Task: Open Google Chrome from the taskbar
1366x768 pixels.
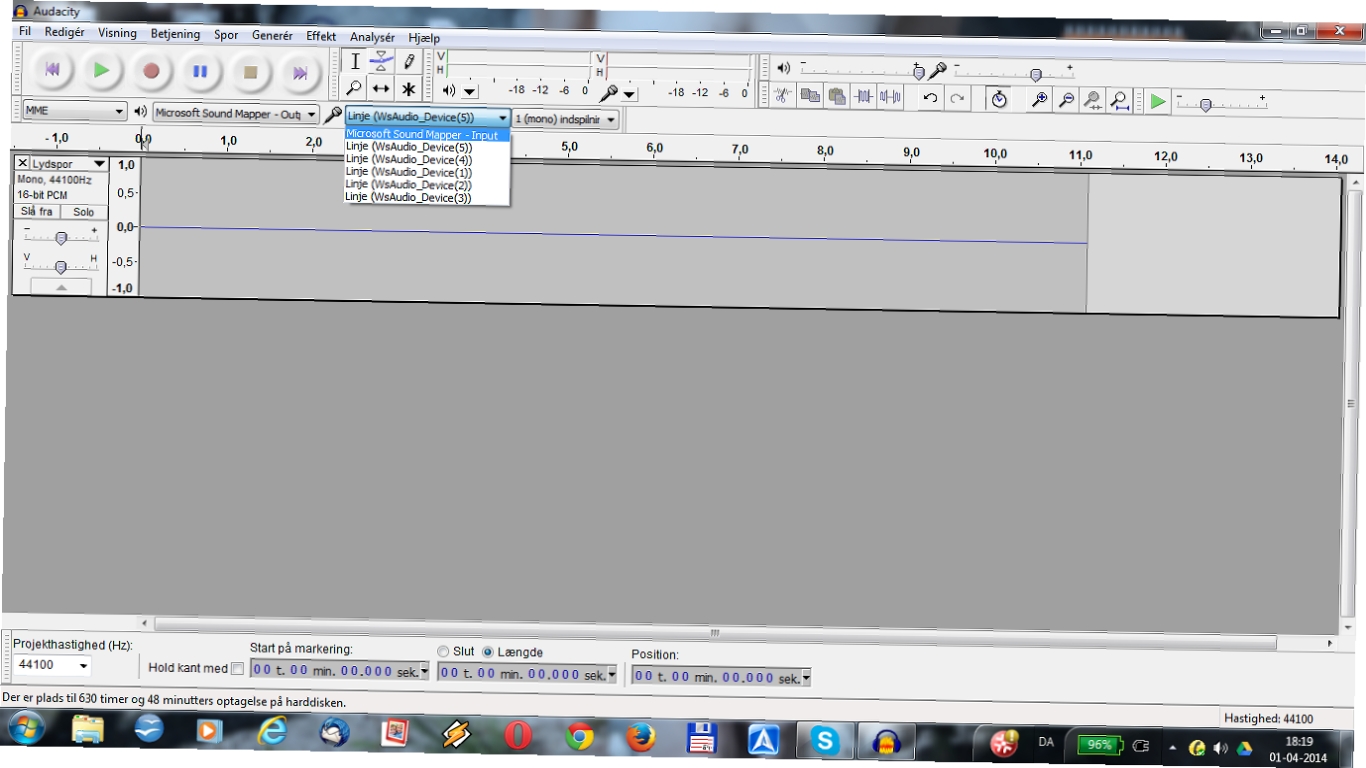Action: [579, 737]
